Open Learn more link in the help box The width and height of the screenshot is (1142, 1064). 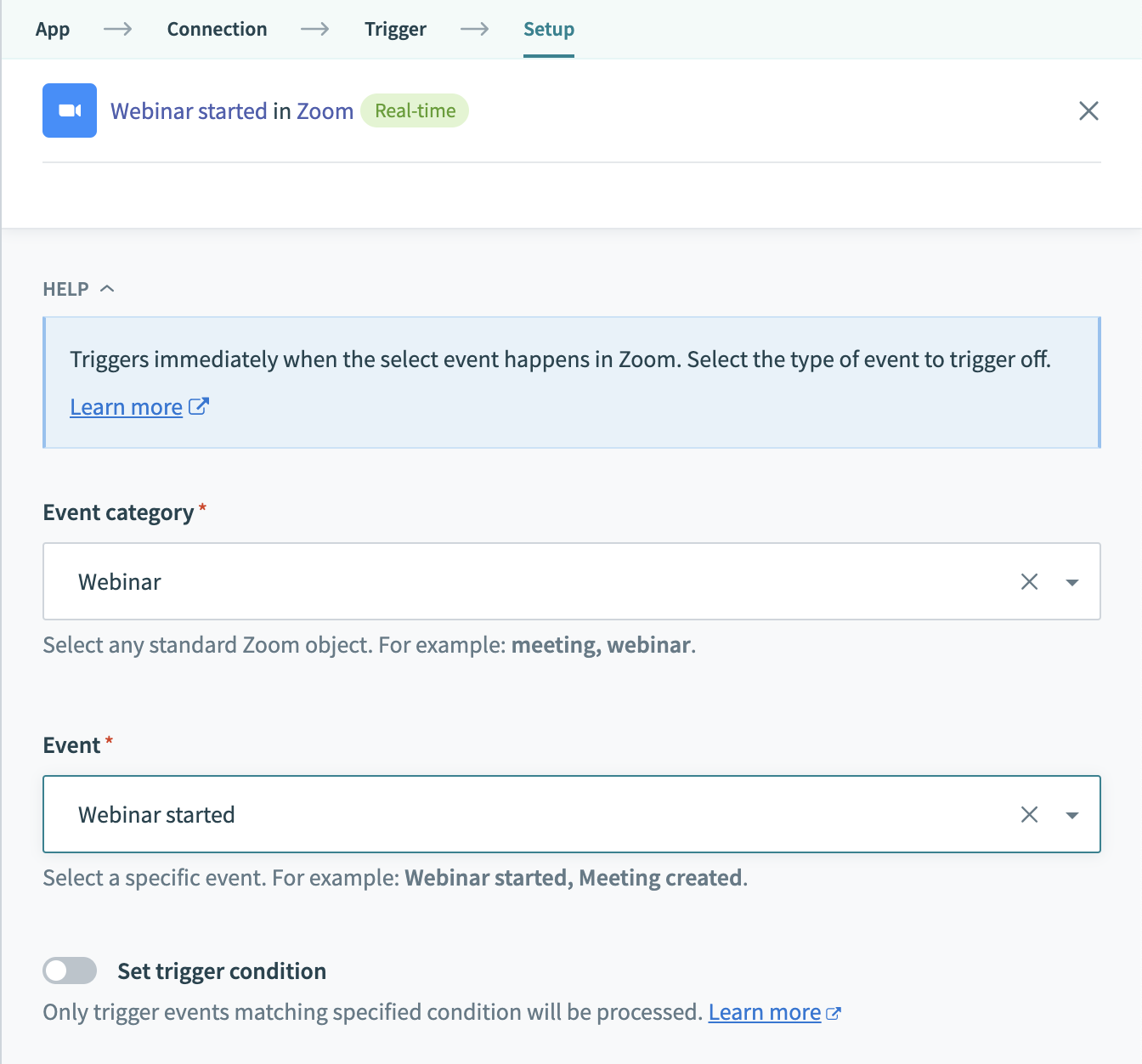coord(126,407)
